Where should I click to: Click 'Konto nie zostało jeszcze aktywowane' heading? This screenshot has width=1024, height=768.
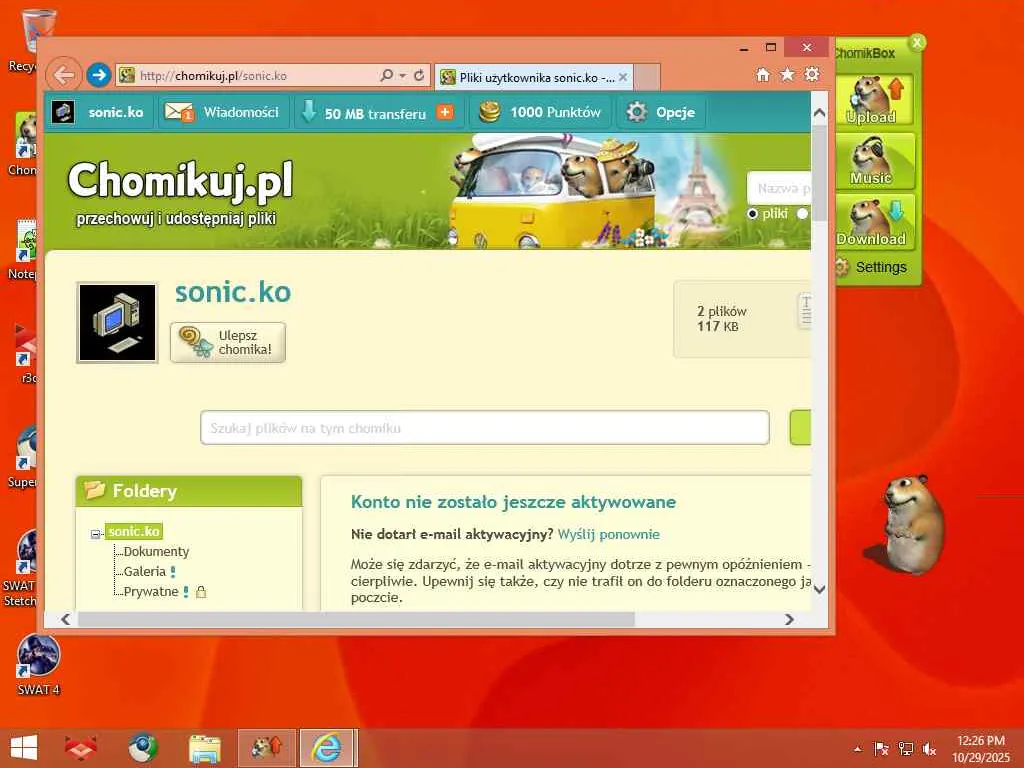pos(513,502)
